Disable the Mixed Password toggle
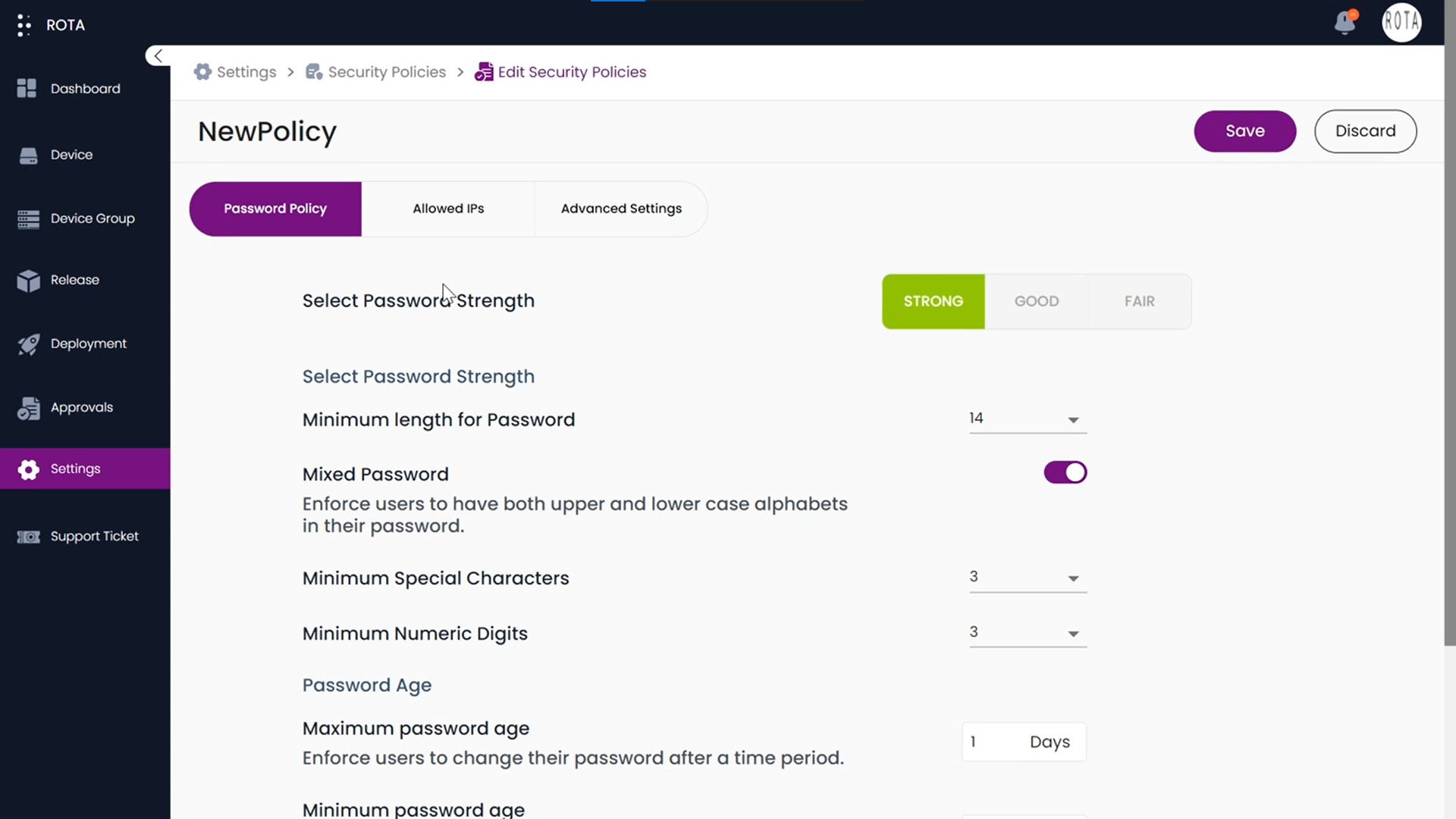The height and width of the screenshot is (819, 1456). click(x=1065, y=472)
